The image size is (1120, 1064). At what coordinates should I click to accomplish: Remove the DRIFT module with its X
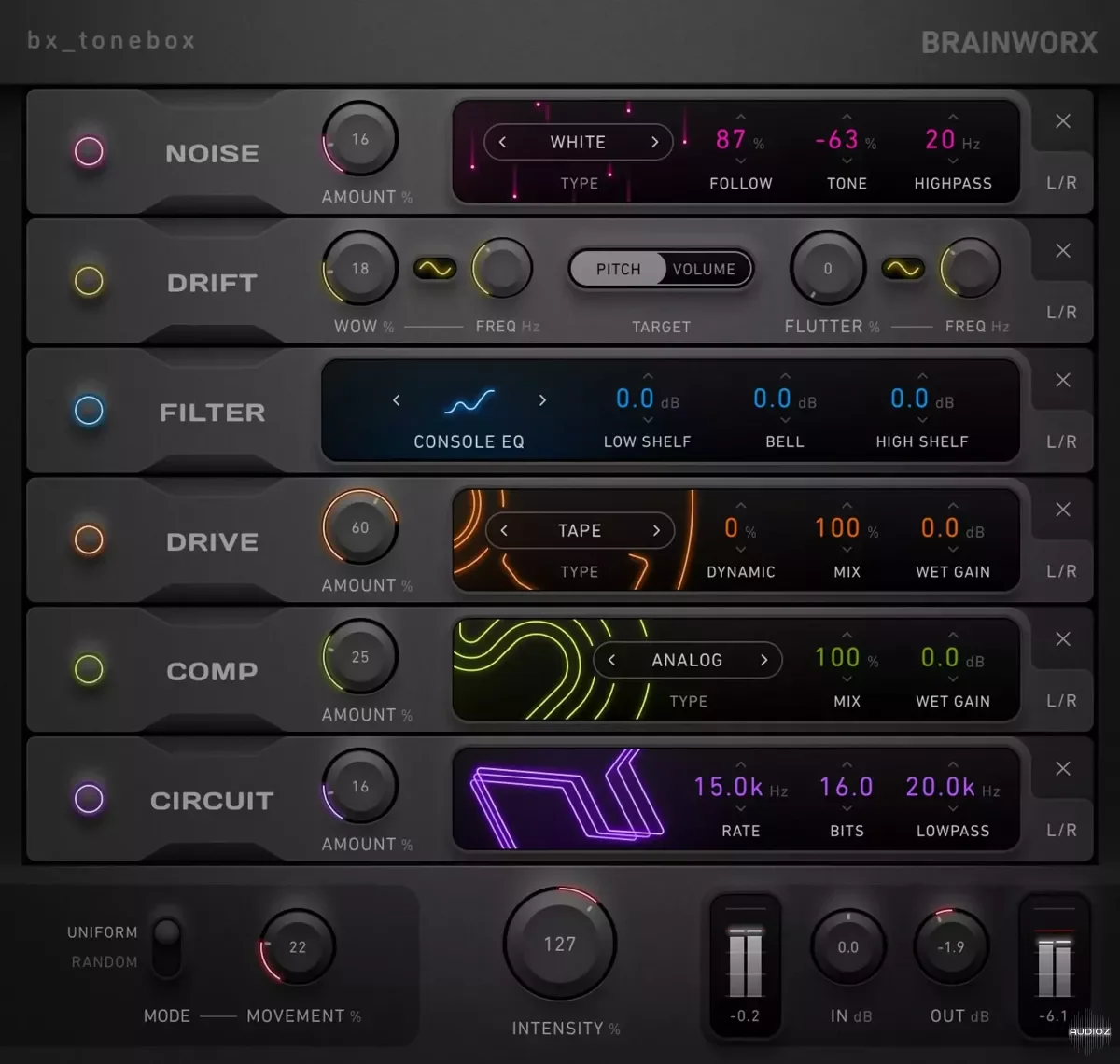(x=1062, y=250)
